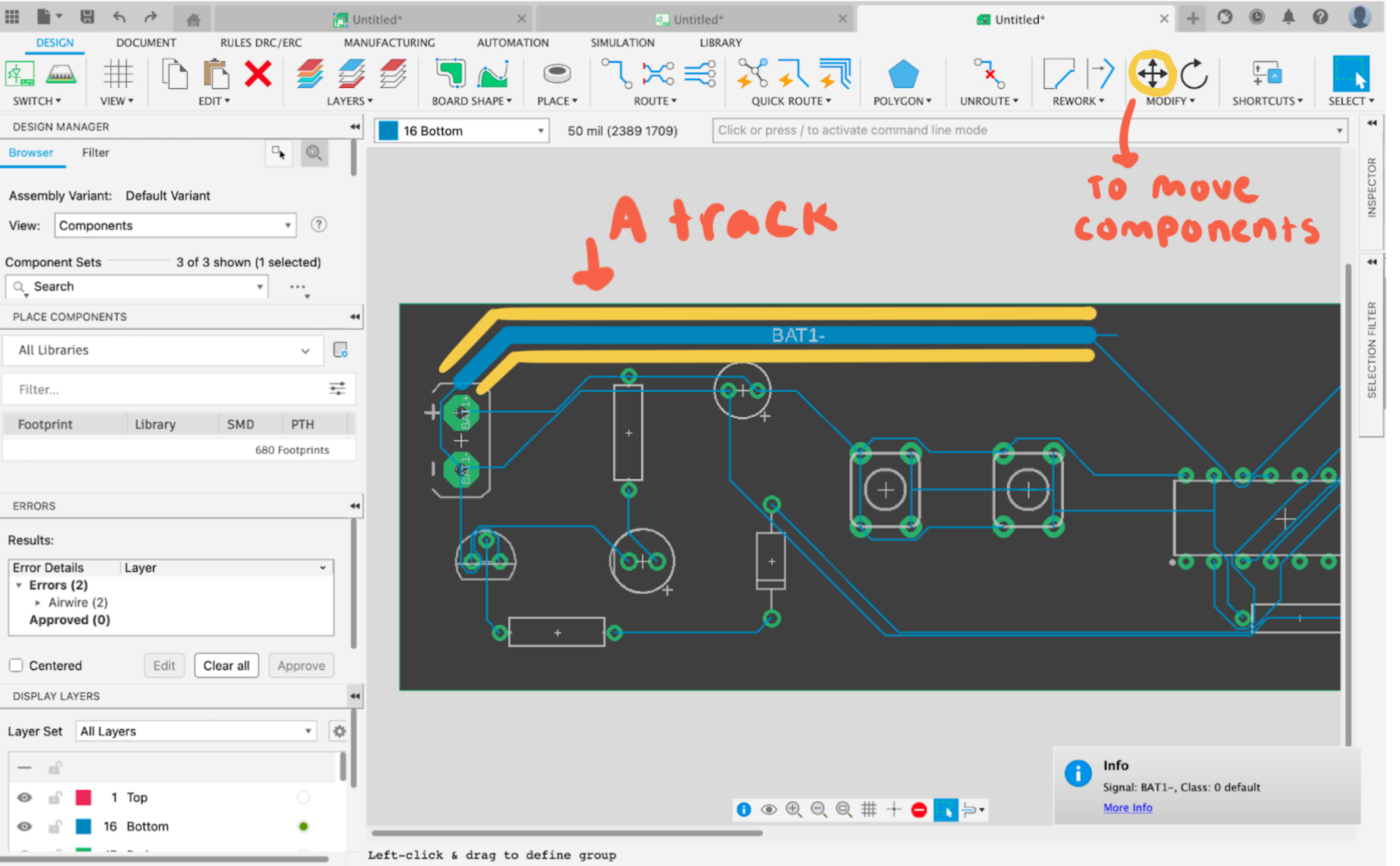This screenshot has height=866, width=1400.
Task: Select the Place via icon
Action: pos(557,74)
